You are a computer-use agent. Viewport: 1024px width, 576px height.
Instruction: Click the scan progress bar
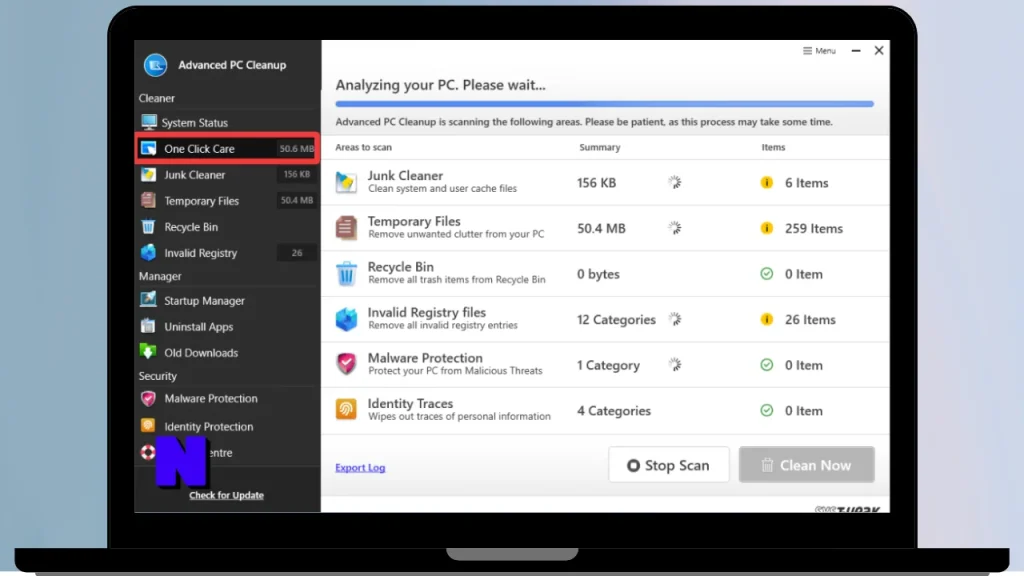[604, 104]
